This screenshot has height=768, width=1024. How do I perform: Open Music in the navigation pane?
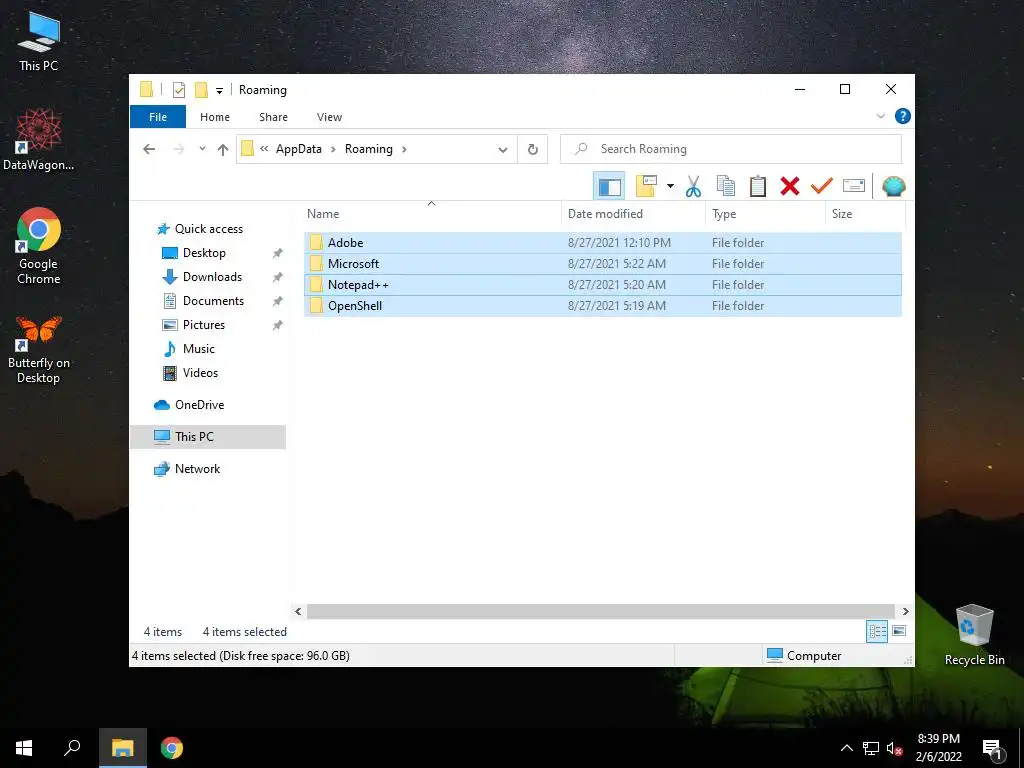(198, 349)
